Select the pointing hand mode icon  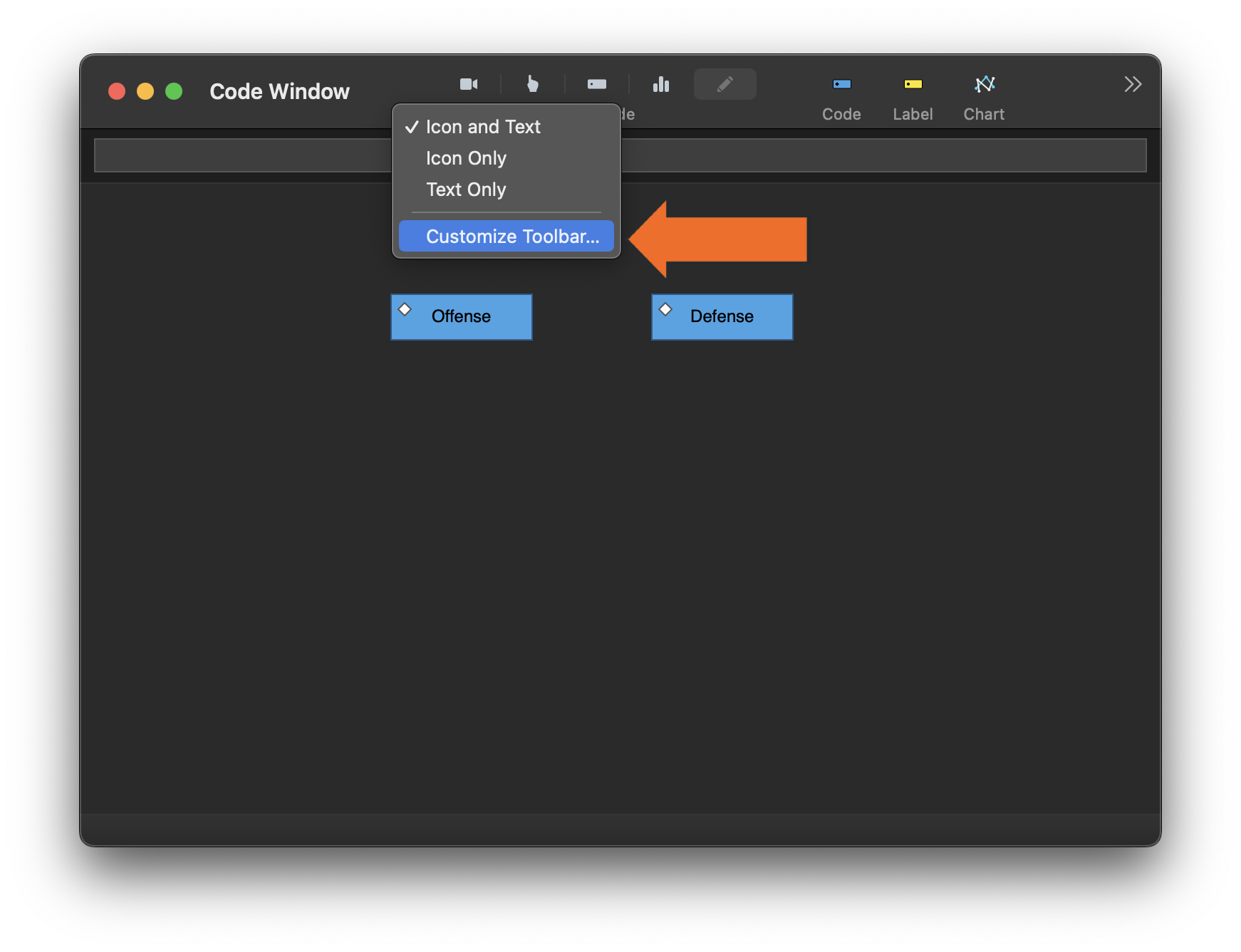point(532,85)
